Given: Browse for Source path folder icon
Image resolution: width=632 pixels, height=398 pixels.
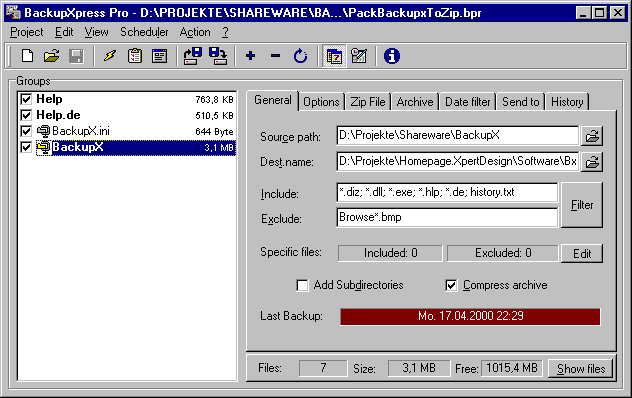Looking at the screenshot, I should coord(592,136).
